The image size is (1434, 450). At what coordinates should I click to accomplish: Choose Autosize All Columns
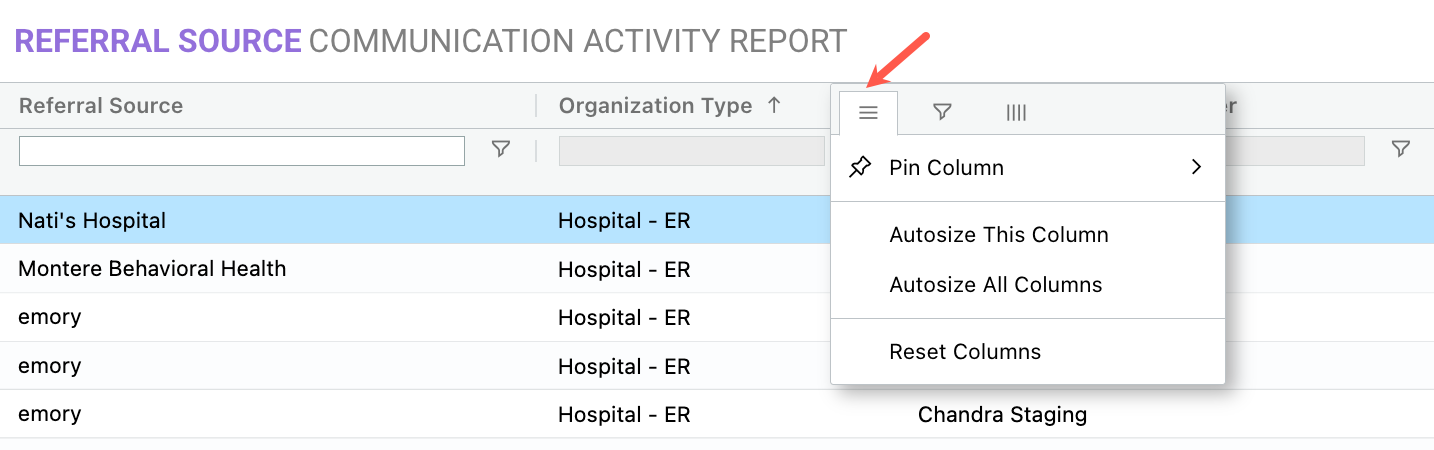click(995, 285)
